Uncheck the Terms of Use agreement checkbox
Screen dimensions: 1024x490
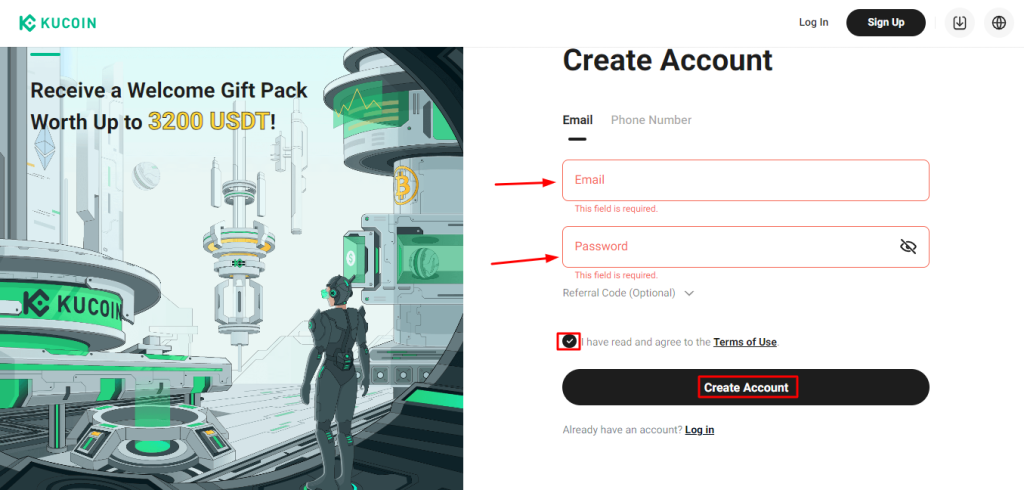(570, 341)
